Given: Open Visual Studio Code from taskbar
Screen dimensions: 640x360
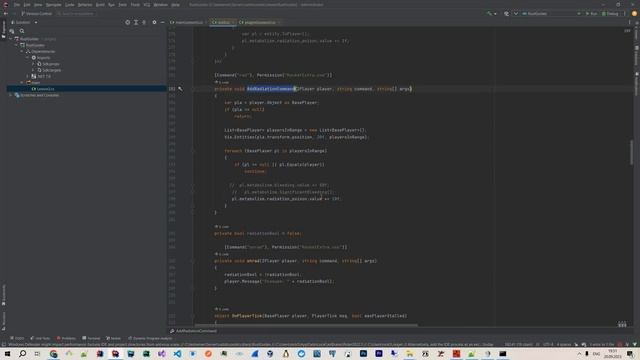Looking at the screenshot, I should click(177, 353).
